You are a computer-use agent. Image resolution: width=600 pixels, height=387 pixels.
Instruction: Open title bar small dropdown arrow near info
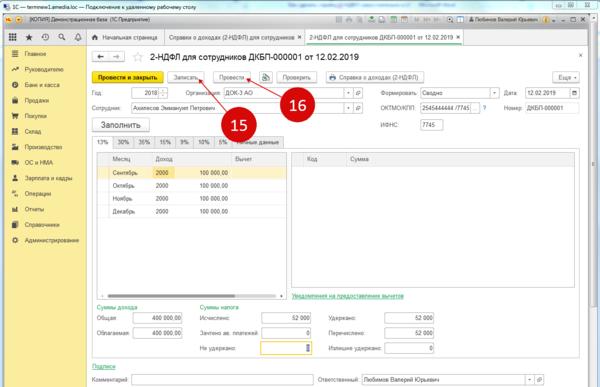click(554, 20)
